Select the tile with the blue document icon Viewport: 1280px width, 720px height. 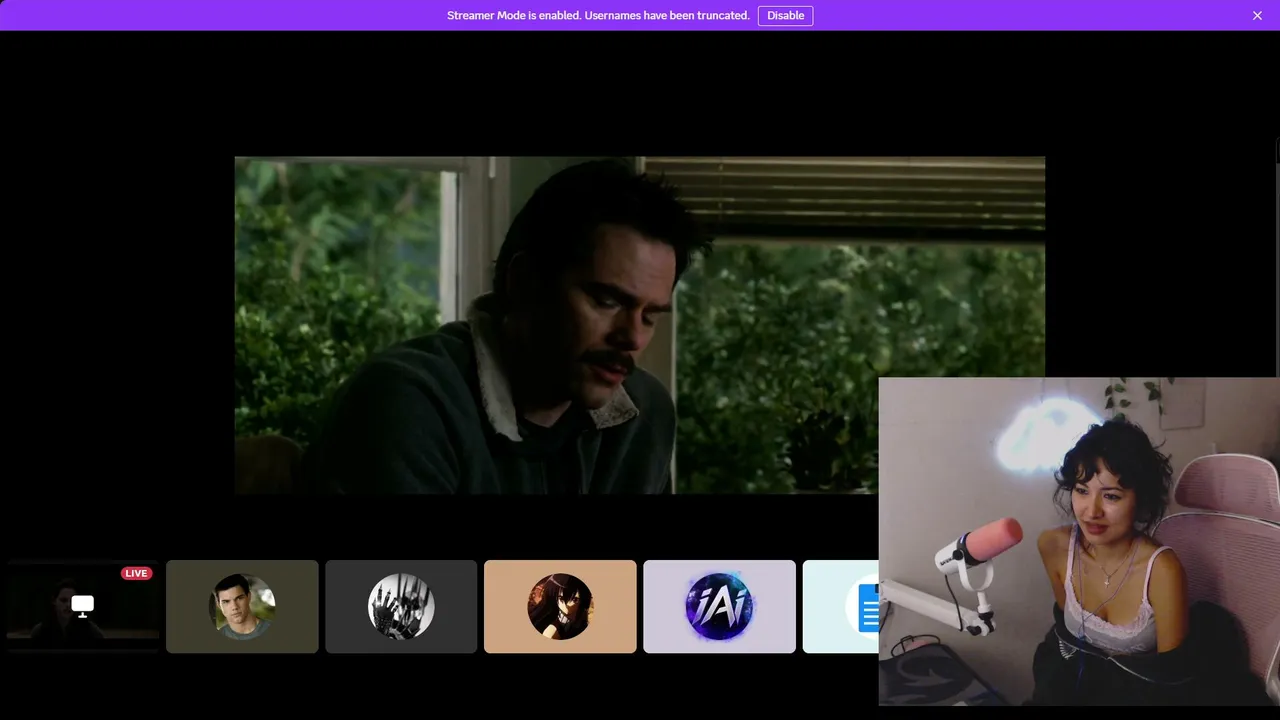tap(841, 606)
